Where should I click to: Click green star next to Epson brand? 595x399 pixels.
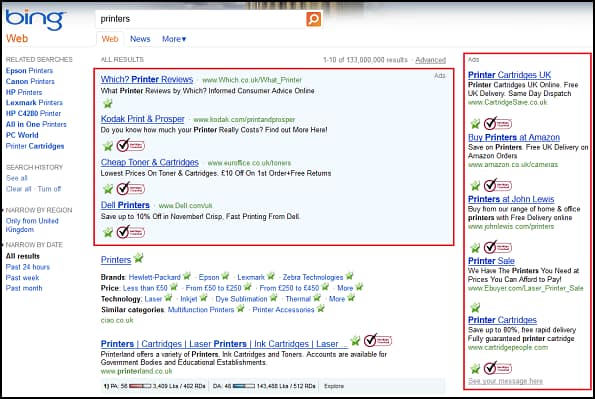coord(225,276)
